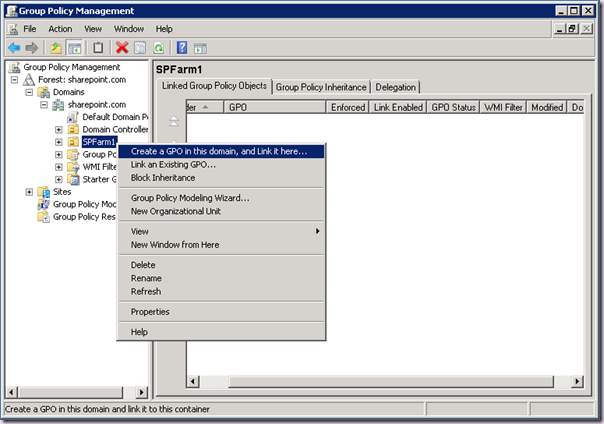Click the Domain Controllers OU icon
604x424 pixels.
(73, 129)
